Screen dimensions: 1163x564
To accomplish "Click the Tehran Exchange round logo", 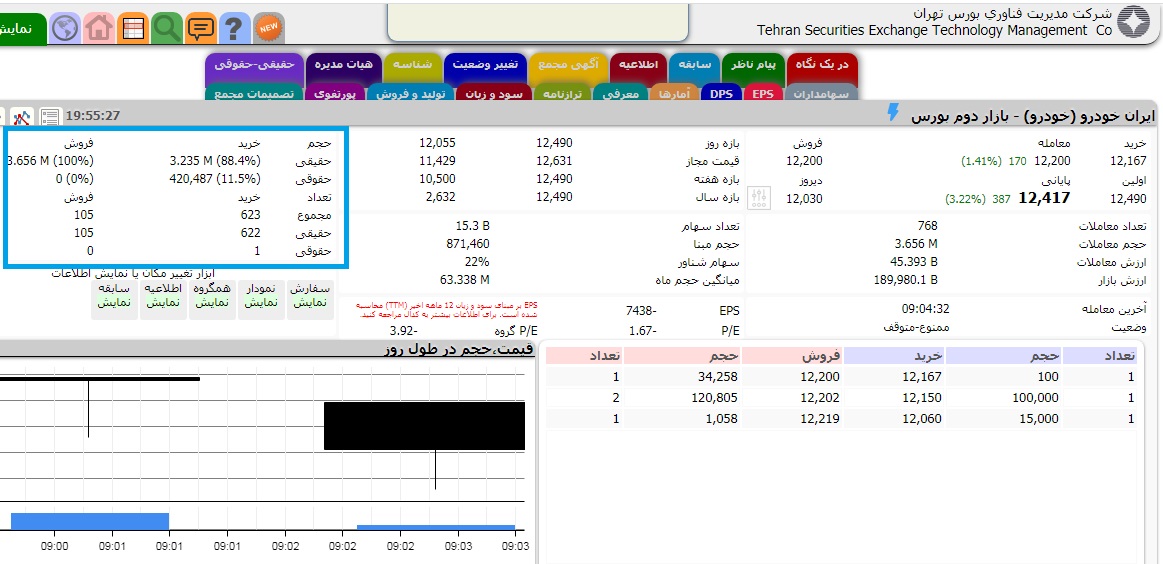I will click(1132, 22).
